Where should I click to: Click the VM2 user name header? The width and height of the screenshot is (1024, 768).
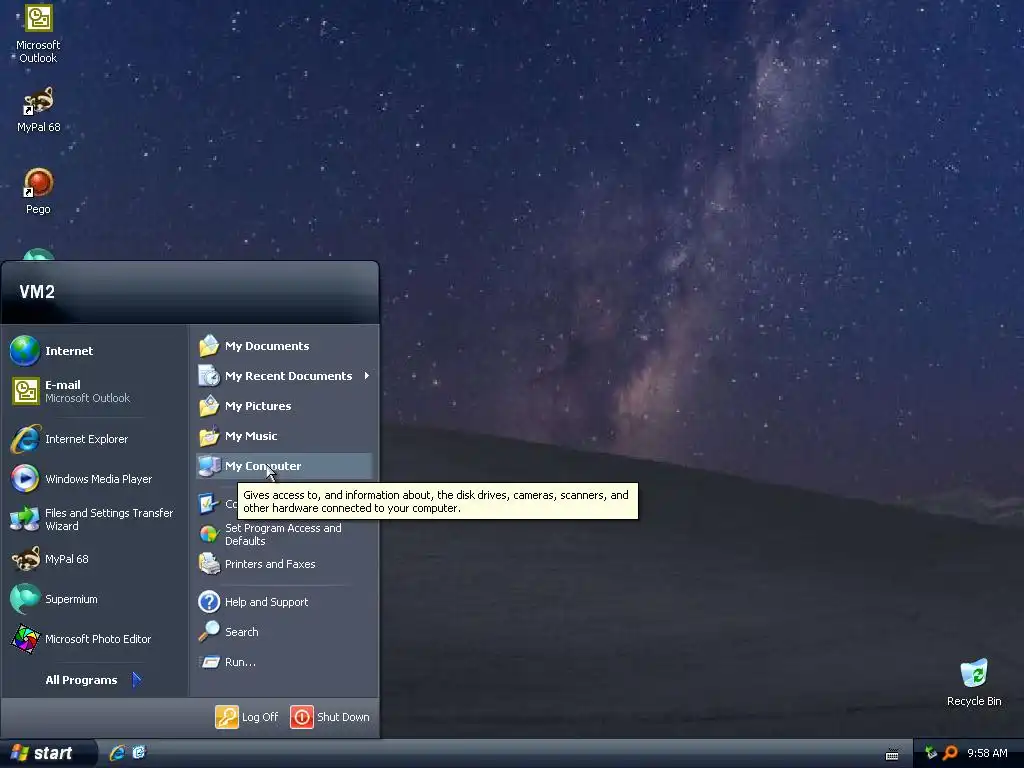point(37,292)
